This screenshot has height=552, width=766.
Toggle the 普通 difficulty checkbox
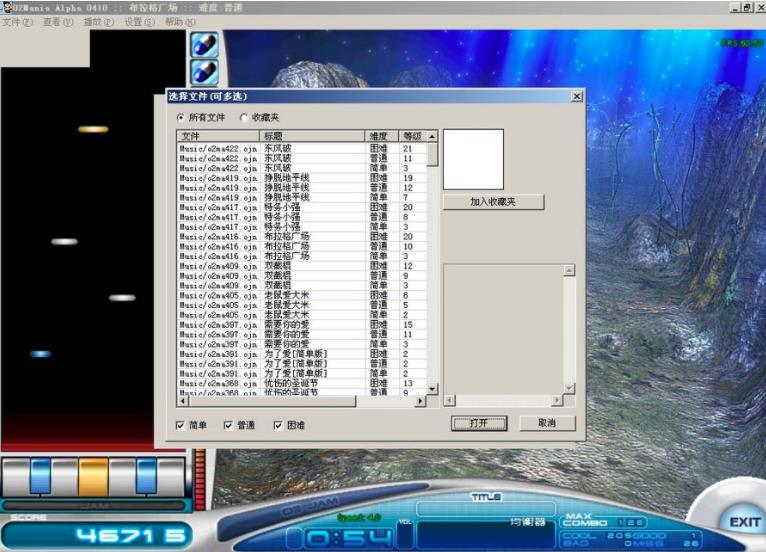(228, 425)
